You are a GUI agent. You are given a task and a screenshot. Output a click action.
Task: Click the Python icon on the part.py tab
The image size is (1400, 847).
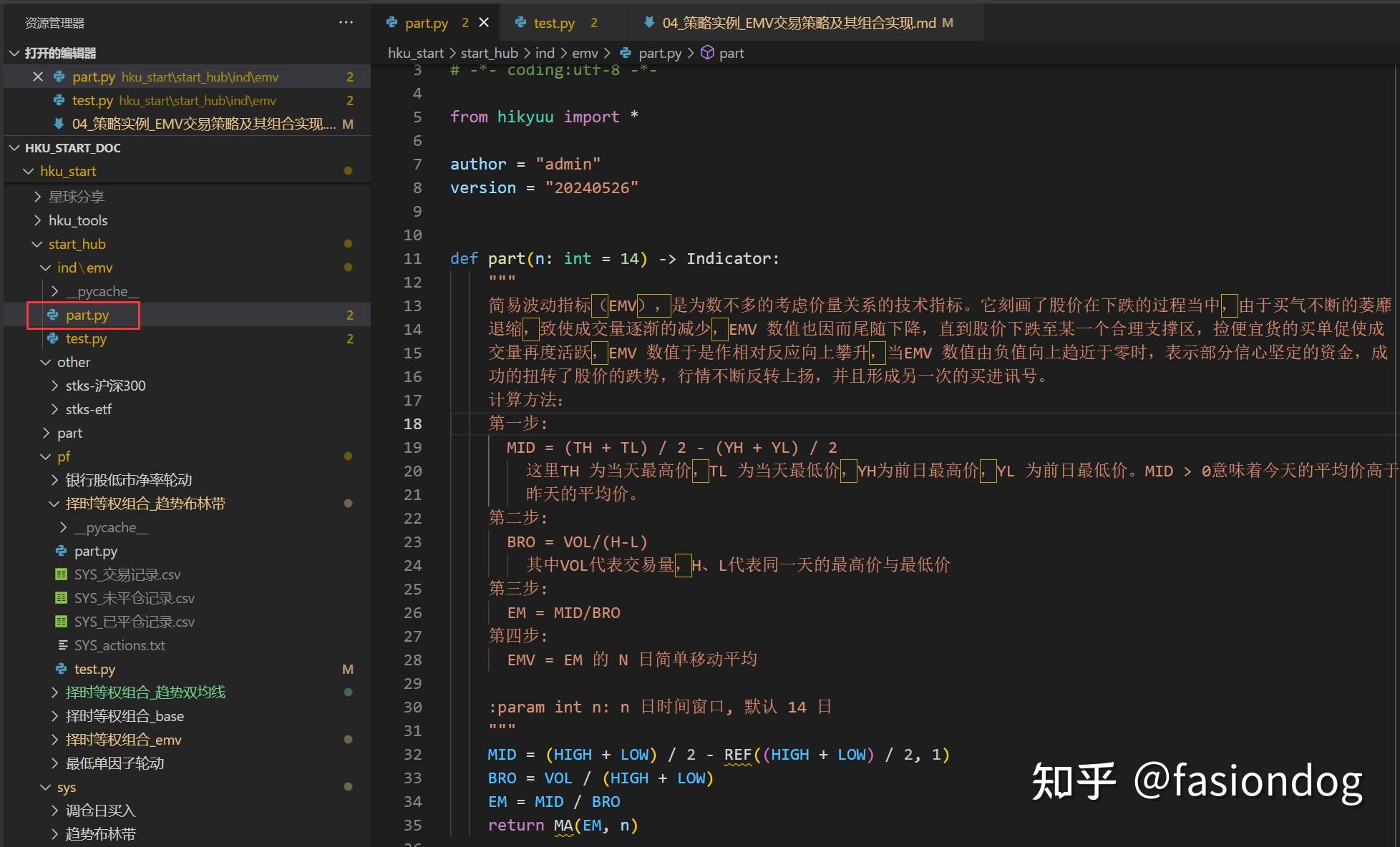tap(392, 22)
